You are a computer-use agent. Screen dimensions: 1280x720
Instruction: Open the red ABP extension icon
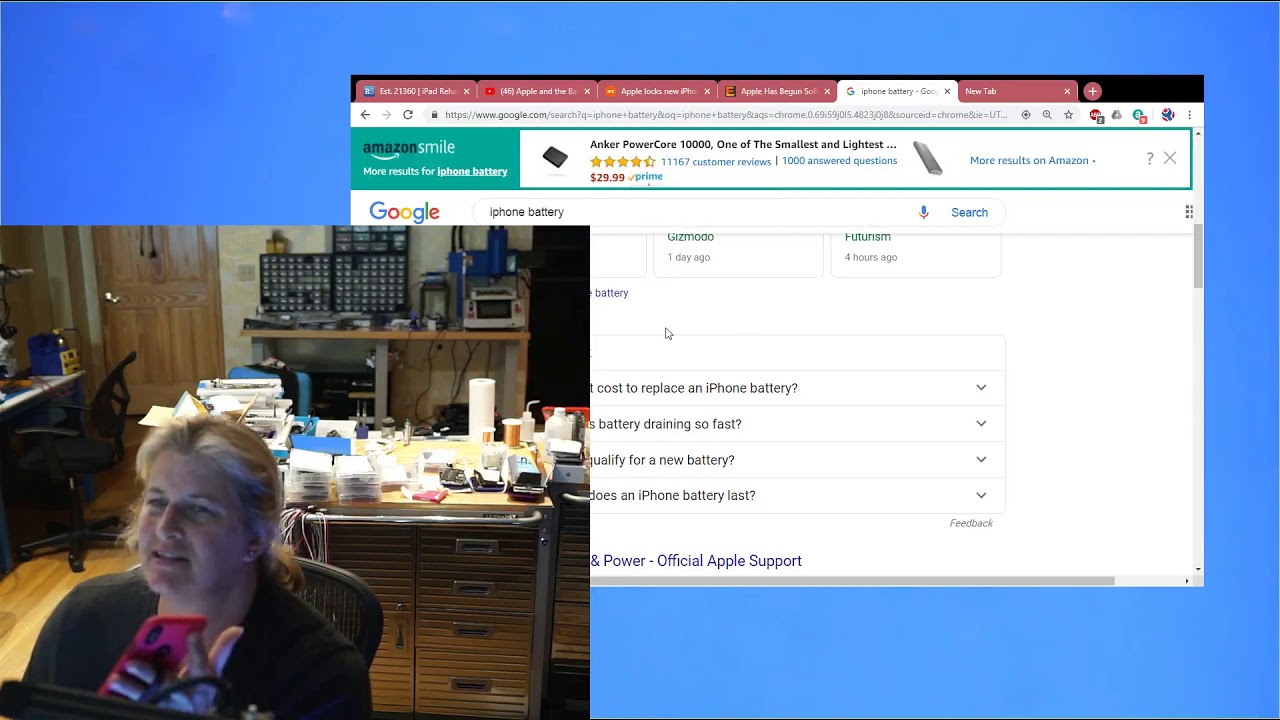pos(1096,116)
